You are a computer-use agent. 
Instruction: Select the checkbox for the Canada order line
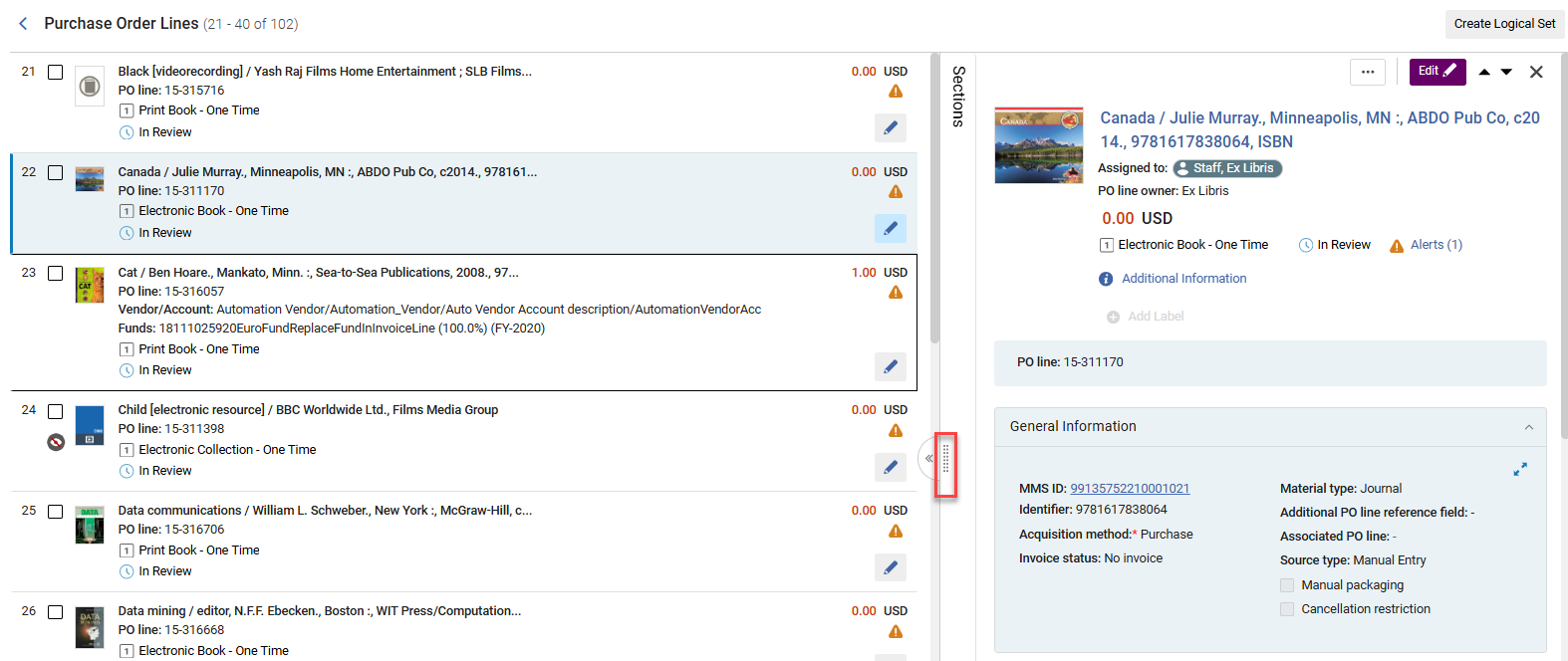(x=56, y=173)
